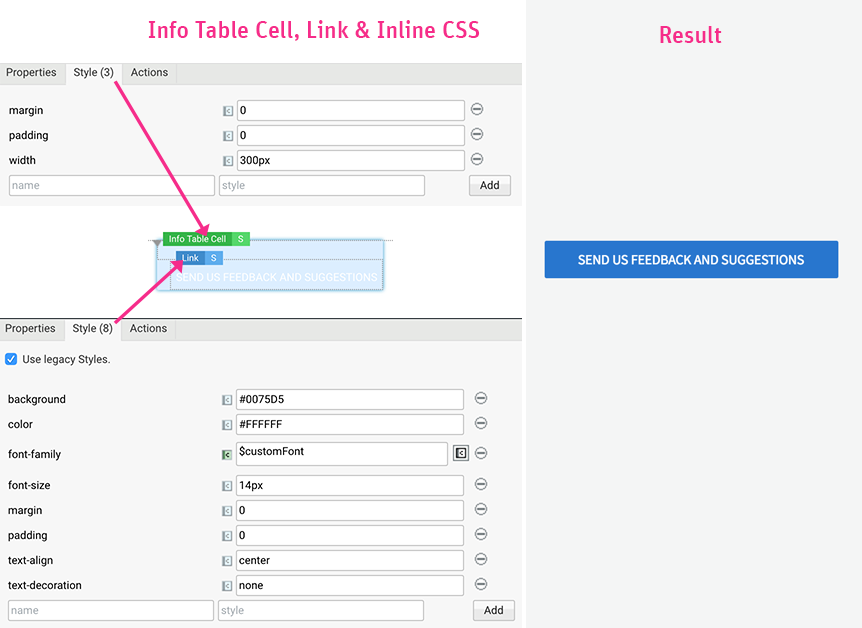The height and width of the screenshot is (628, 862).
Task: Click the bottom panel name input field
Action: tap(110, 610)
